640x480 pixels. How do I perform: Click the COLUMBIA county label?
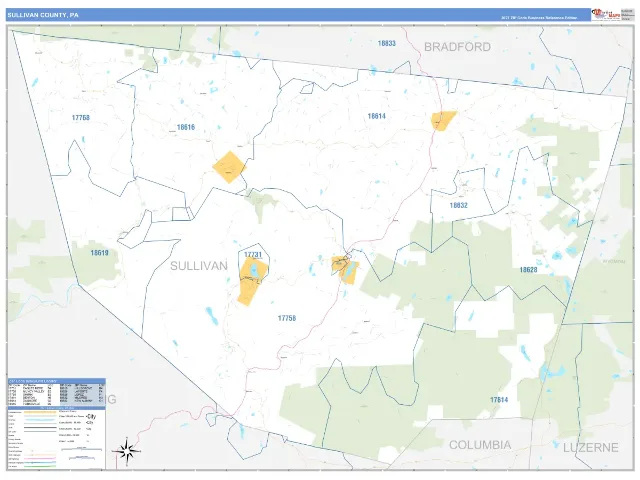click(480, 445)
